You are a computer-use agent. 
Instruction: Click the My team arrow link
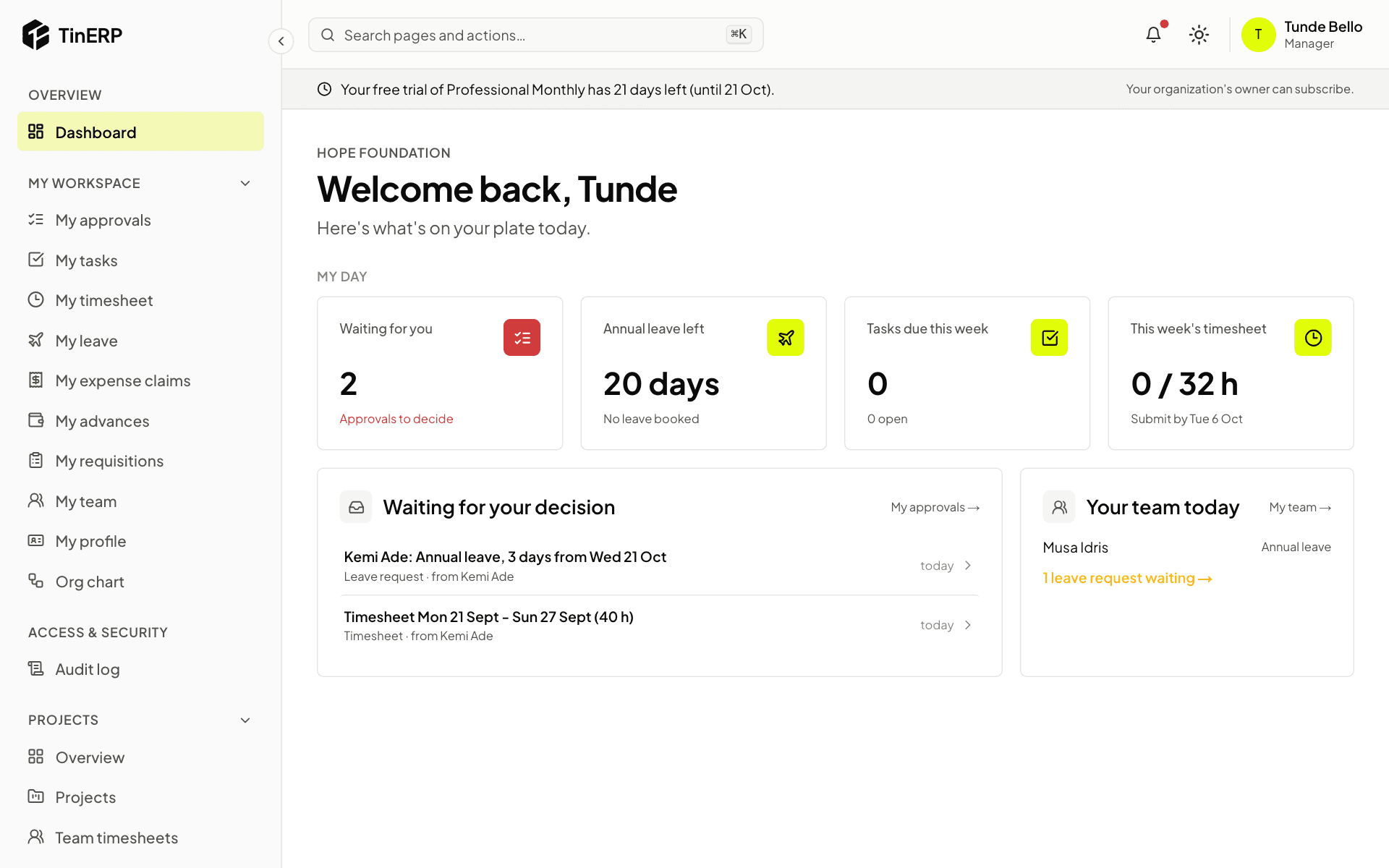1300,507
